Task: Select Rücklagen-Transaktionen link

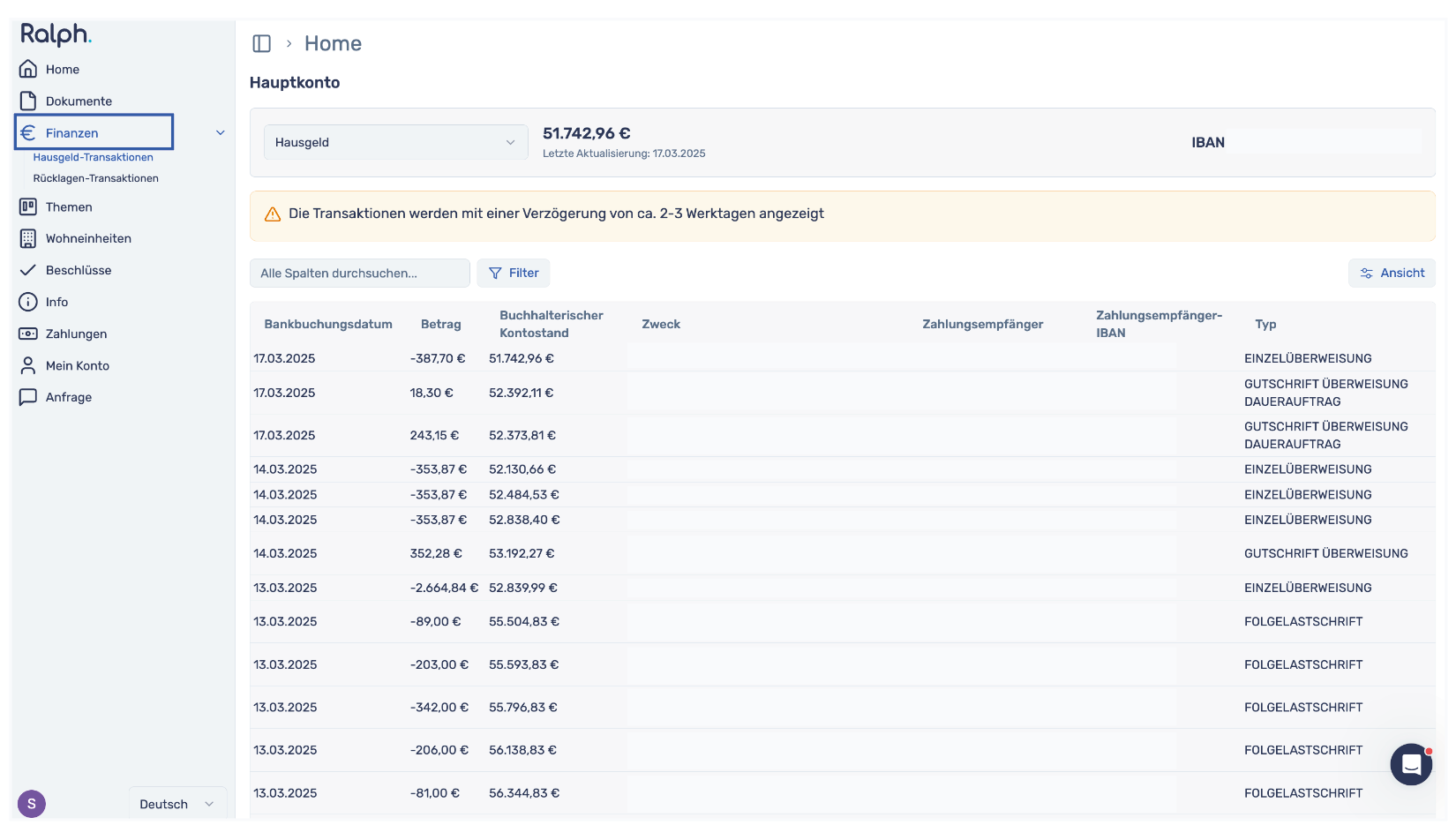Action: 96,178
